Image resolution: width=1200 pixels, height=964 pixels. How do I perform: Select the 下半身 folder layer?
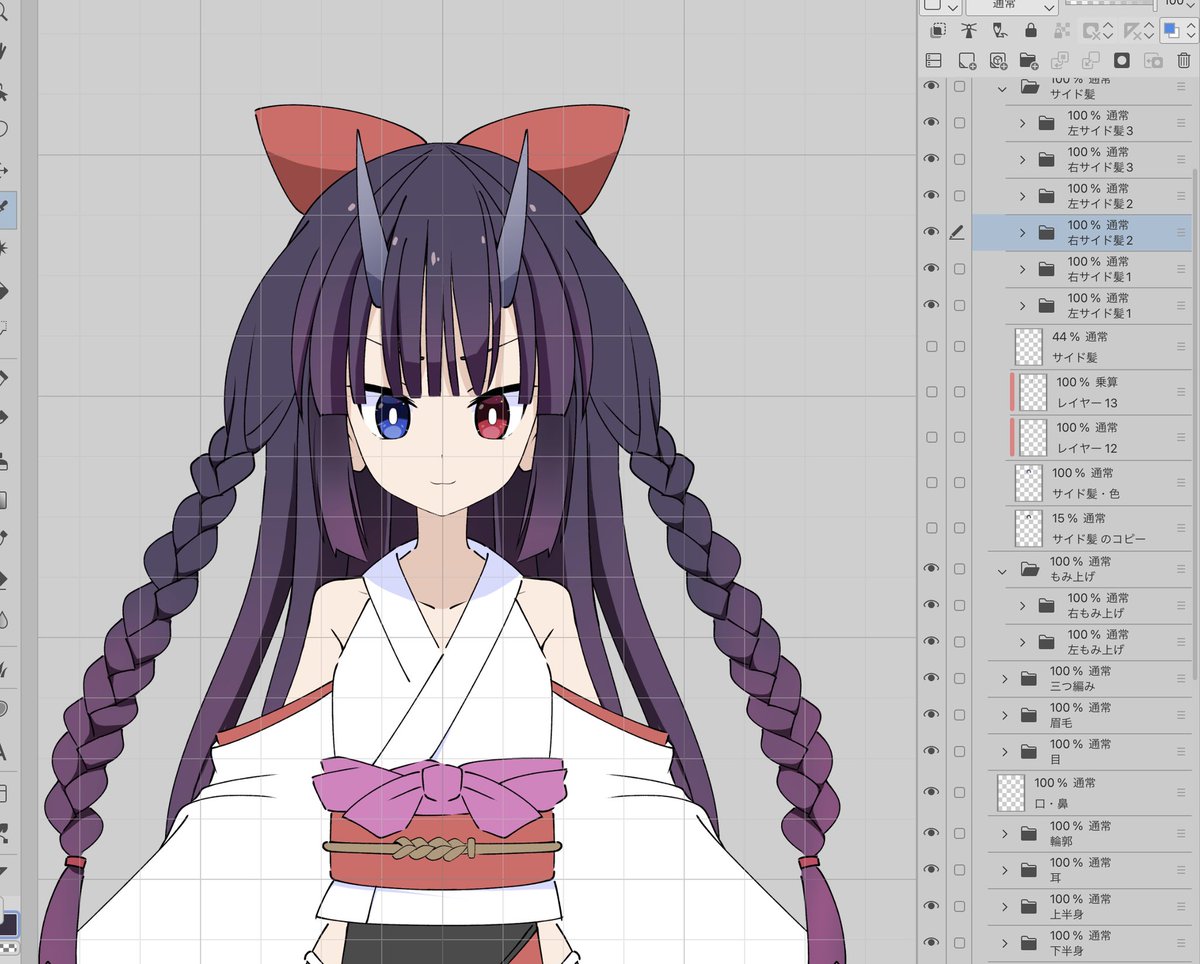1081,942
